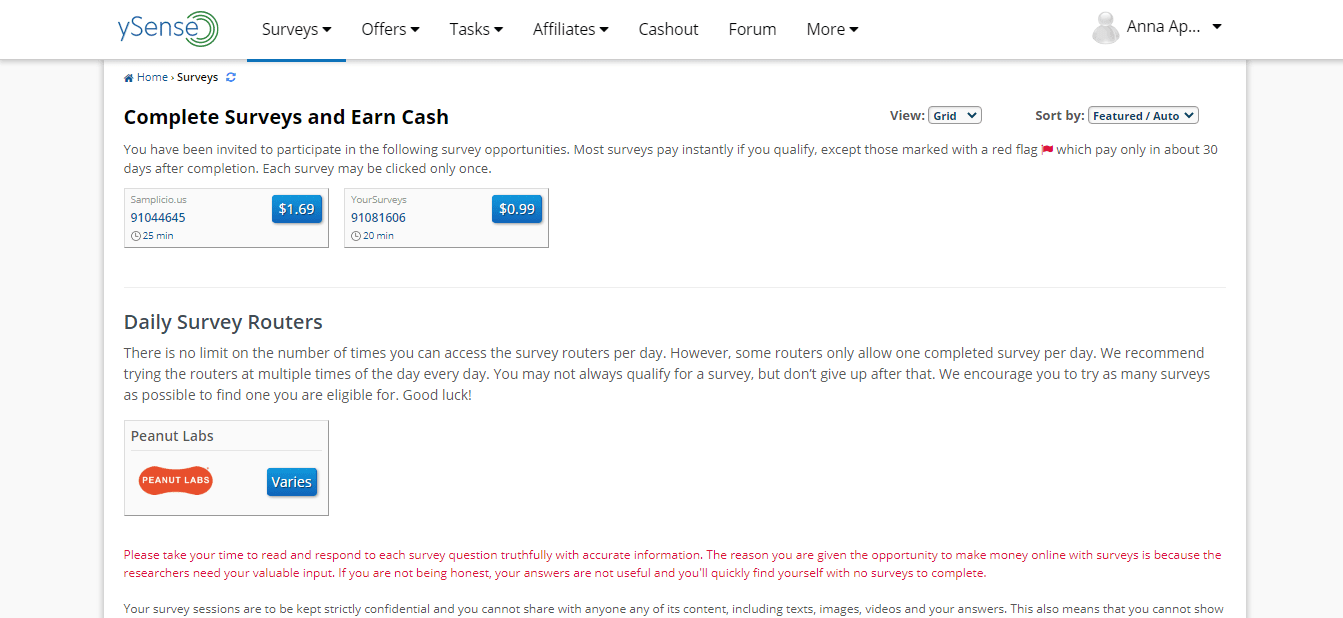Open the Surveys dropdown menu
The width and height of the screenshot is (1343, 618).
point(296,29)
